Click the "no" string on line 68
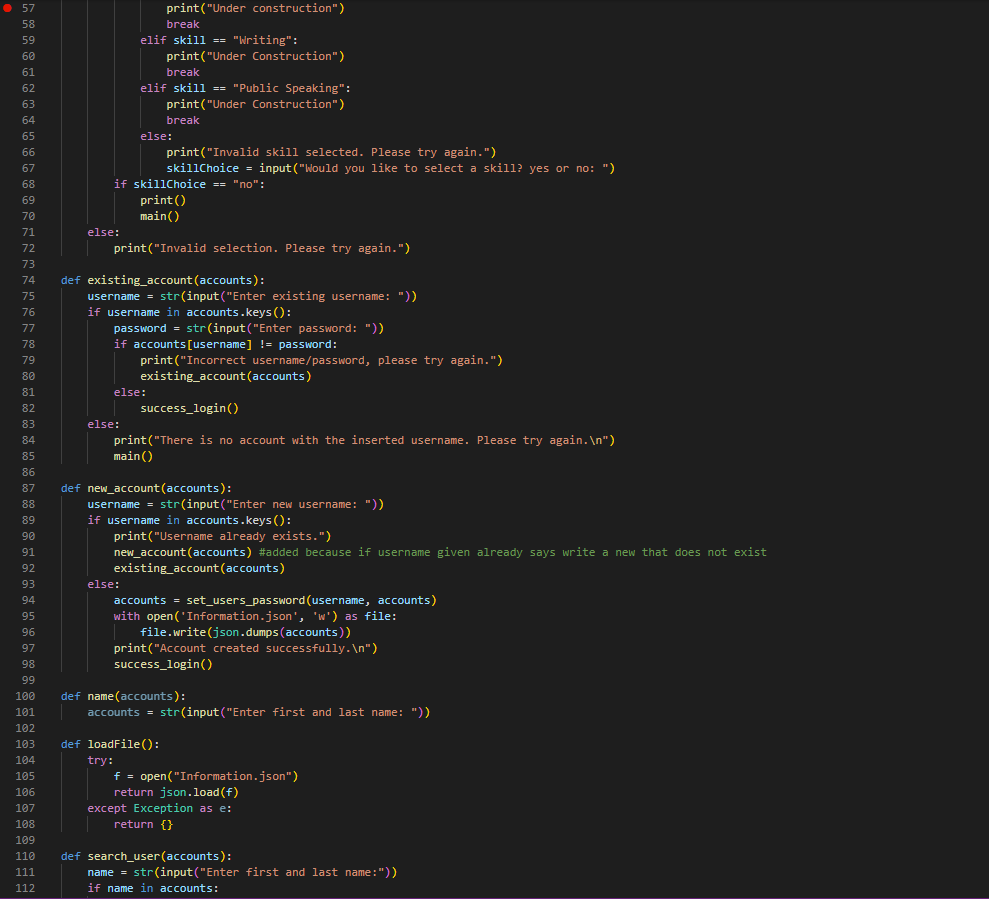Viewport: 989px width, 899px height. pyautogui.click(x=246, y=184)
